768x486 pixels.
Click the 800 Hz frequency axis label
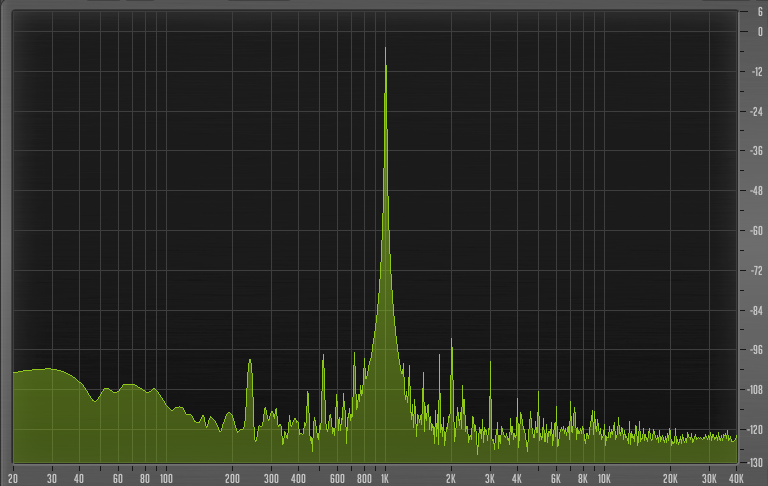[364, 479]
